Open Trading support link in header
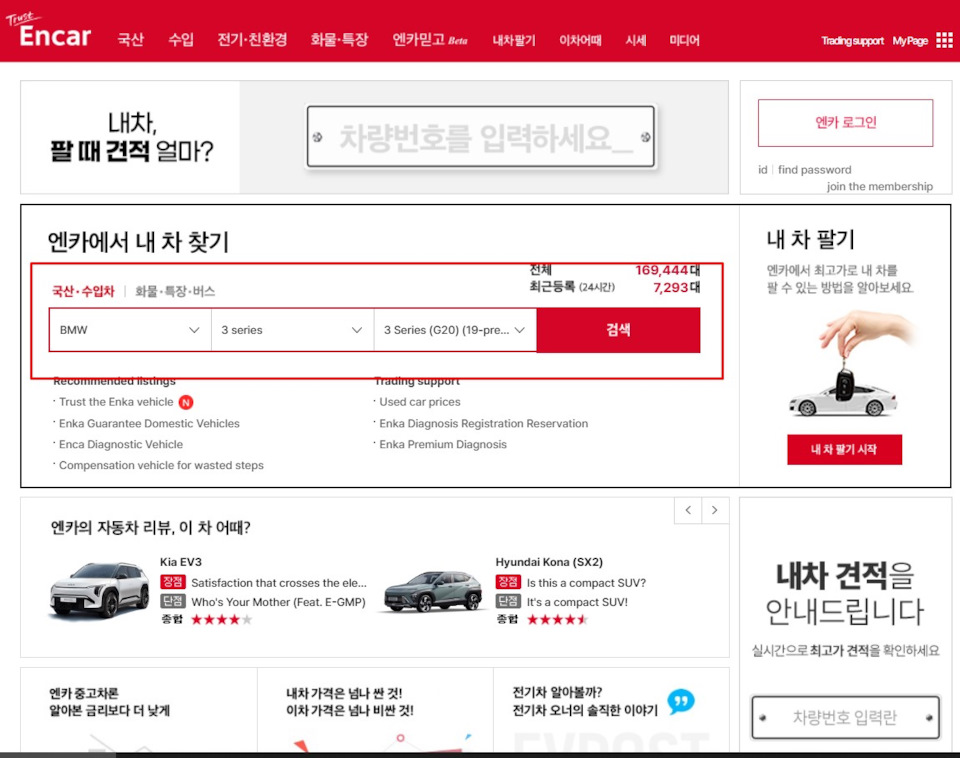The width and height of the screenshot is (960, 758). (x=852, y=41)
